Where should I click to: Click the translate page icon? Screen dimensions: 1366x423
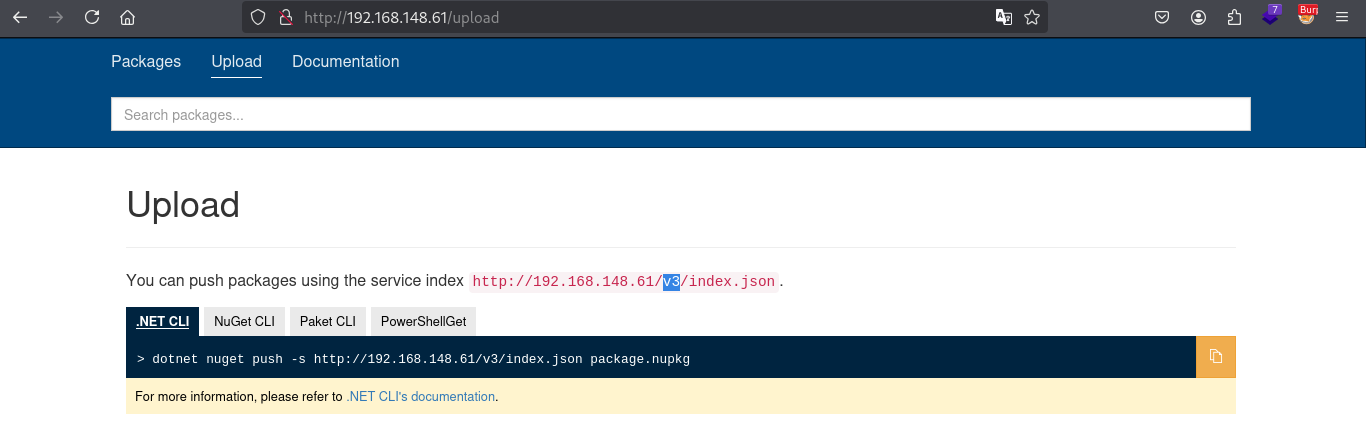click(1003, 17)
